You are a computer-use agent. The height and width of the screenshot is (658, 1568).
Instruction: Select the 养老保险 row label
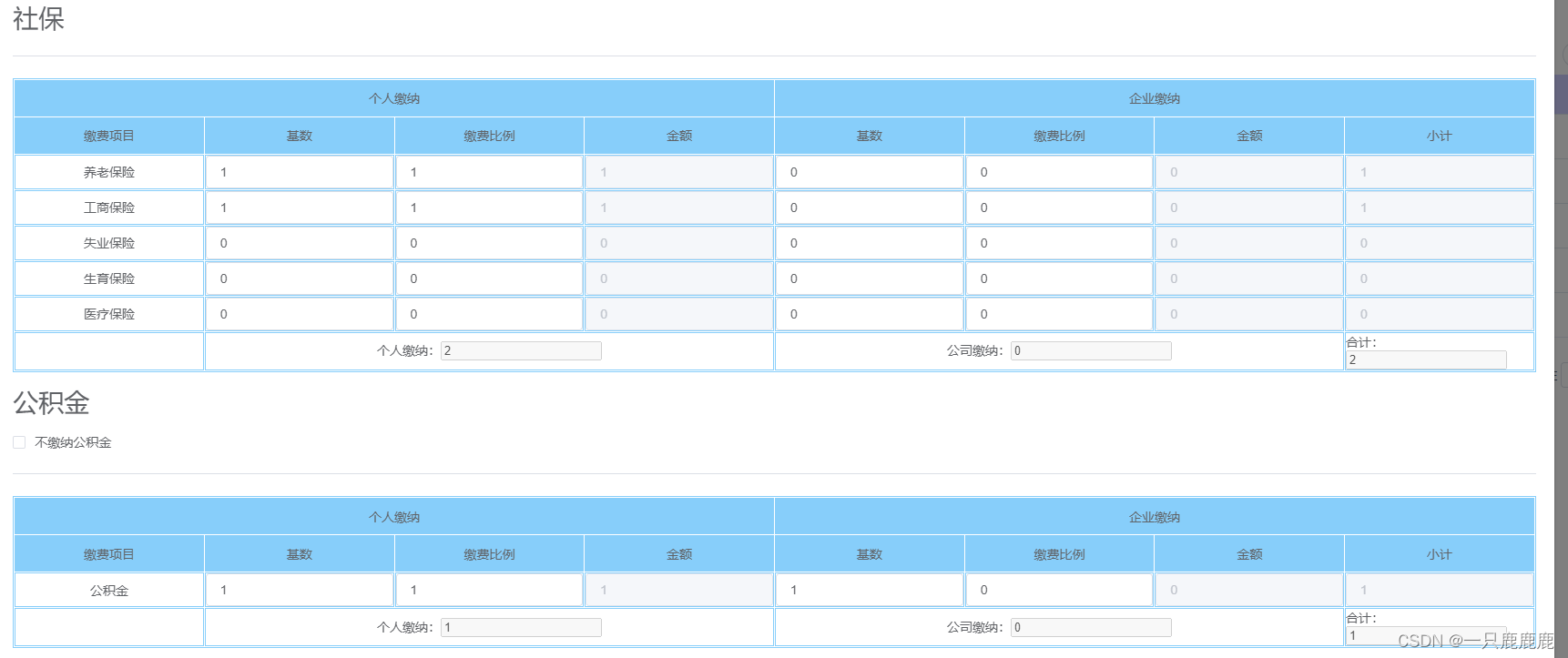[x=109, y=172]
